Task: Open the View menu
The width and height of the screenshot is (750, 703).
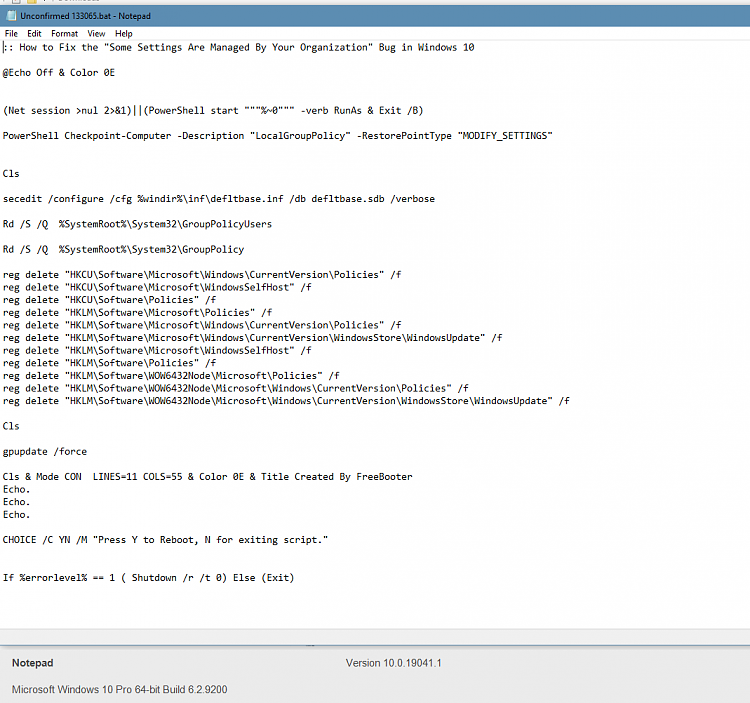Action: (x=96, y=33)
